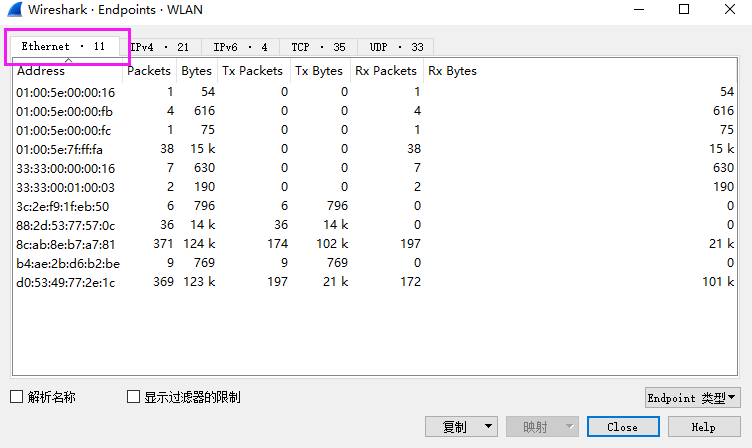The width and height of the screenshot is (752, 448).
Task: Switch to the IPv6 · 4 tab
Action: click(x=240, y=47)
